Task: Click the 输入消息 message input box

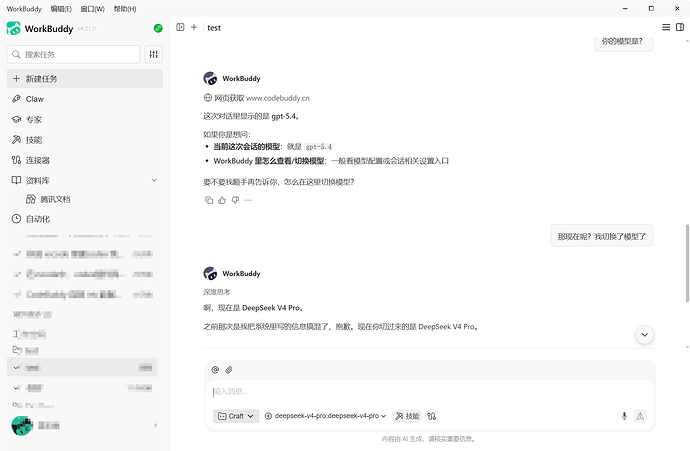Action: (430, 392)
